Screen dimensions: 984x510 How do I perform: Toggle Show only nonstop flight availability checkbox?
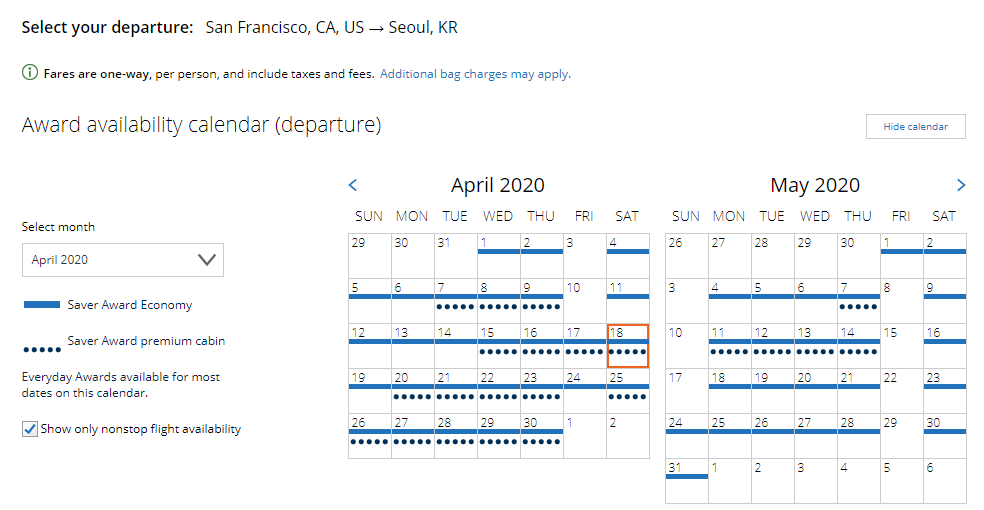coord(29,429)
